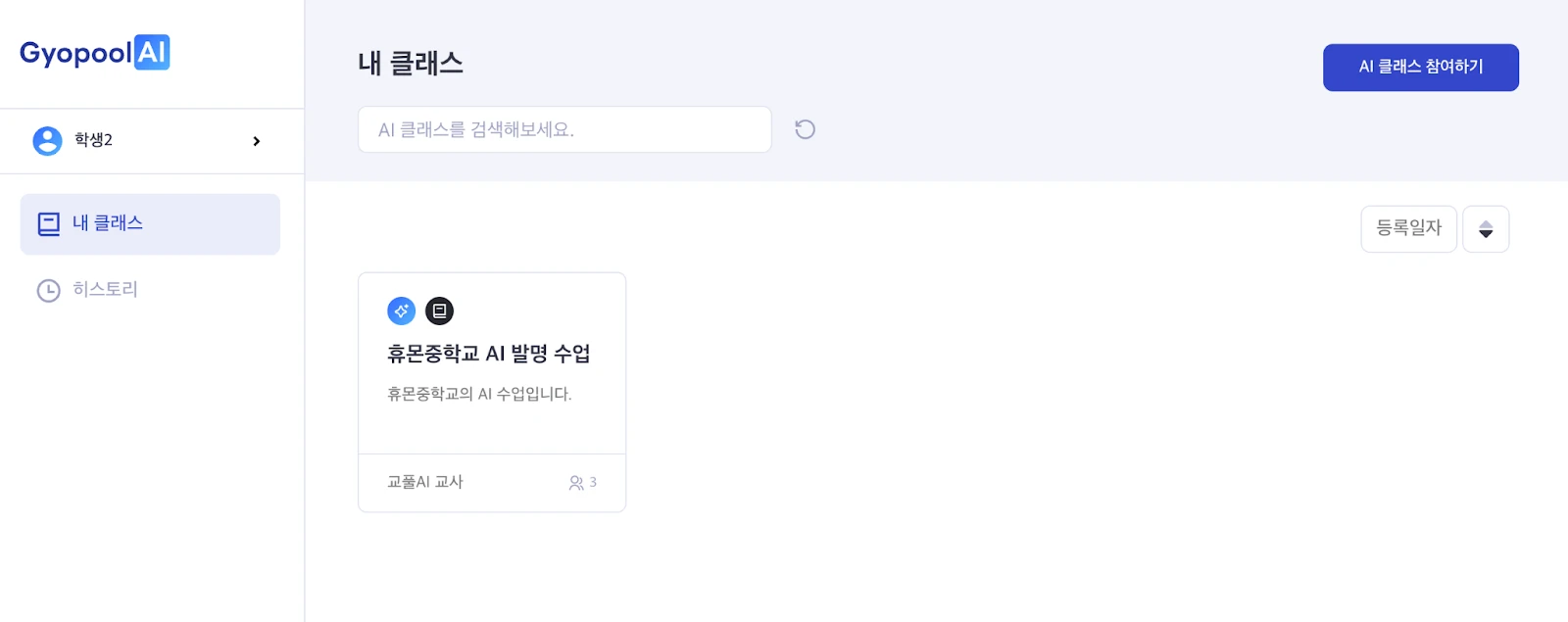The height and width of the screenshot is (622, 1568).
Task: Focus the AI 클래스 search field
Action: tap(564, 129)
